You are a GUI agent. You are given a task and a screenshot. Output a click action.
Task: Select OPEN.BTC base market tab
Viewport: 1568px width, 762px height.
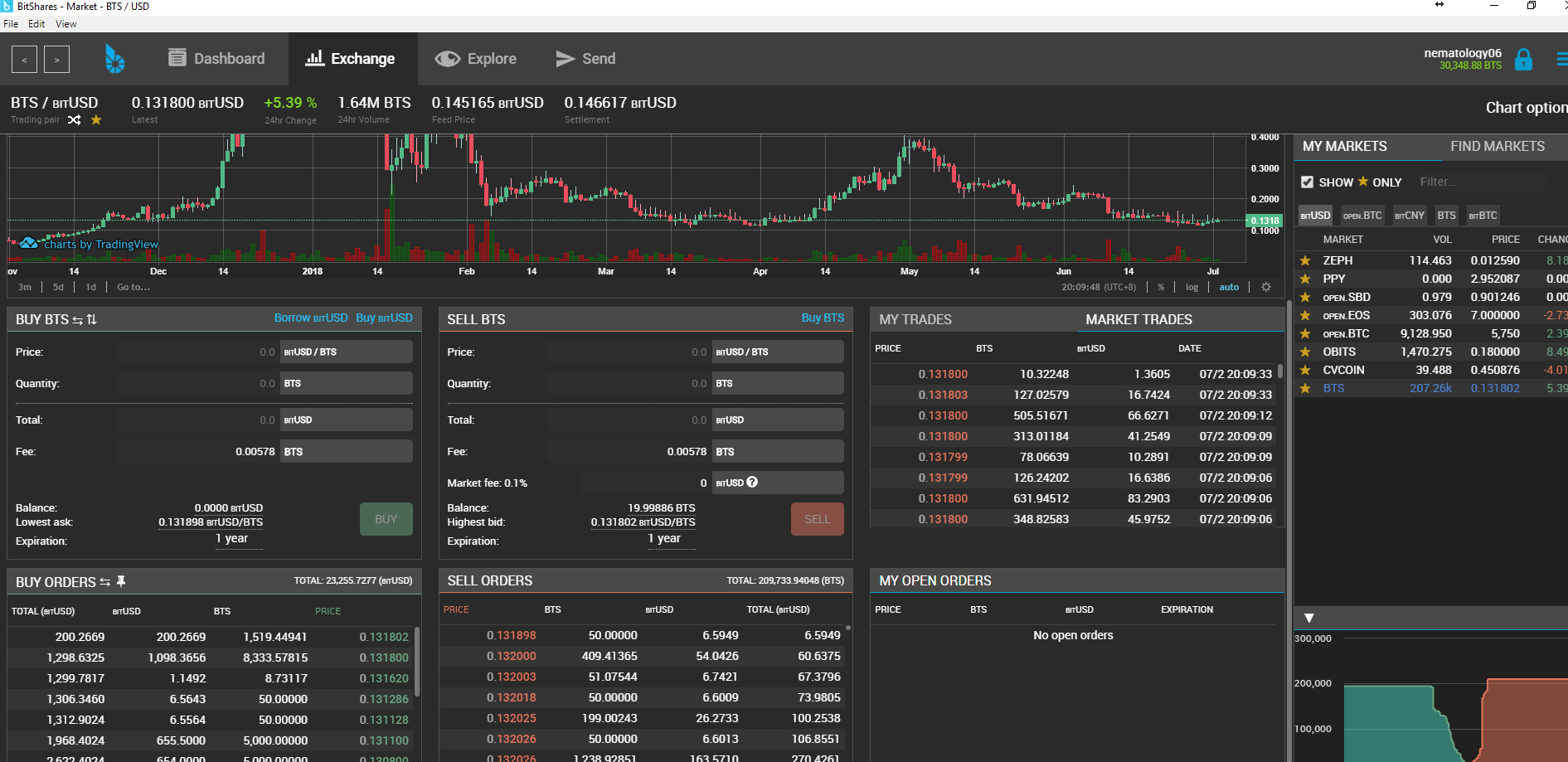click(x=1362, y=216)
